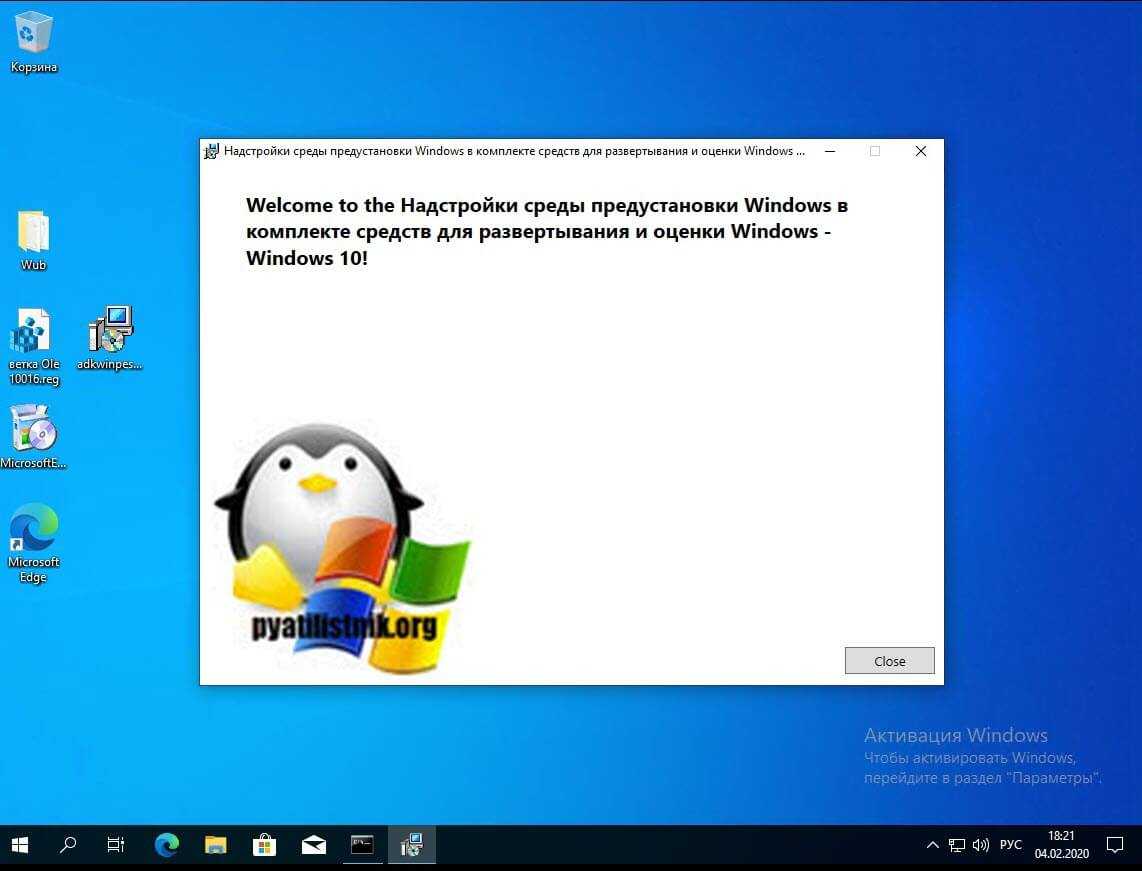Open Task View from the taskbar
Viewport: 1142px width, 871px height.
pyautogui.click(x=116, y=846)
